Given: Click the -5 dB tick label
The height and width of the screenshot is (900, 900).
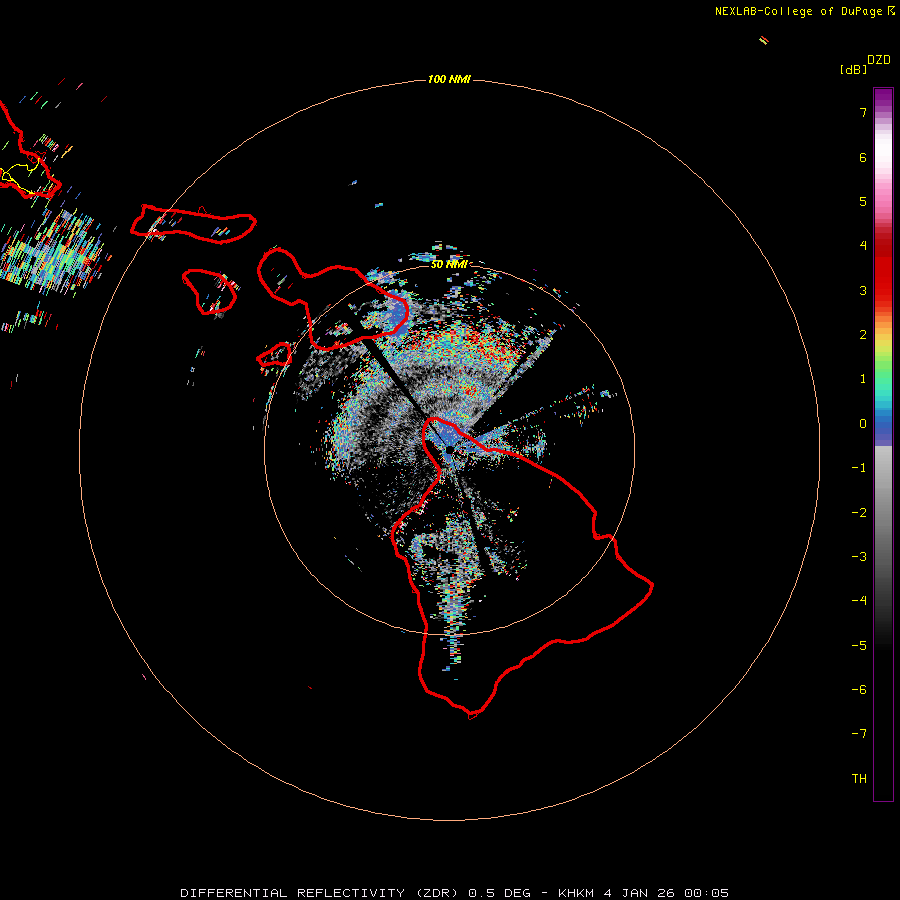Looking at the screenshot, I should tap(859, 646).
